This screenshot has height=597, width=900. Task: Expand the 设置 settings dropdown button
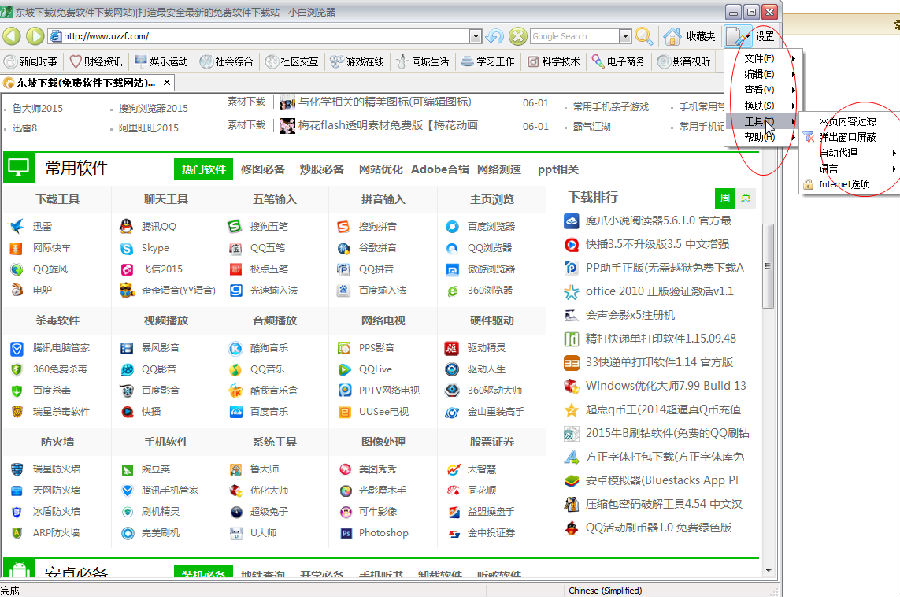[763, 36]
